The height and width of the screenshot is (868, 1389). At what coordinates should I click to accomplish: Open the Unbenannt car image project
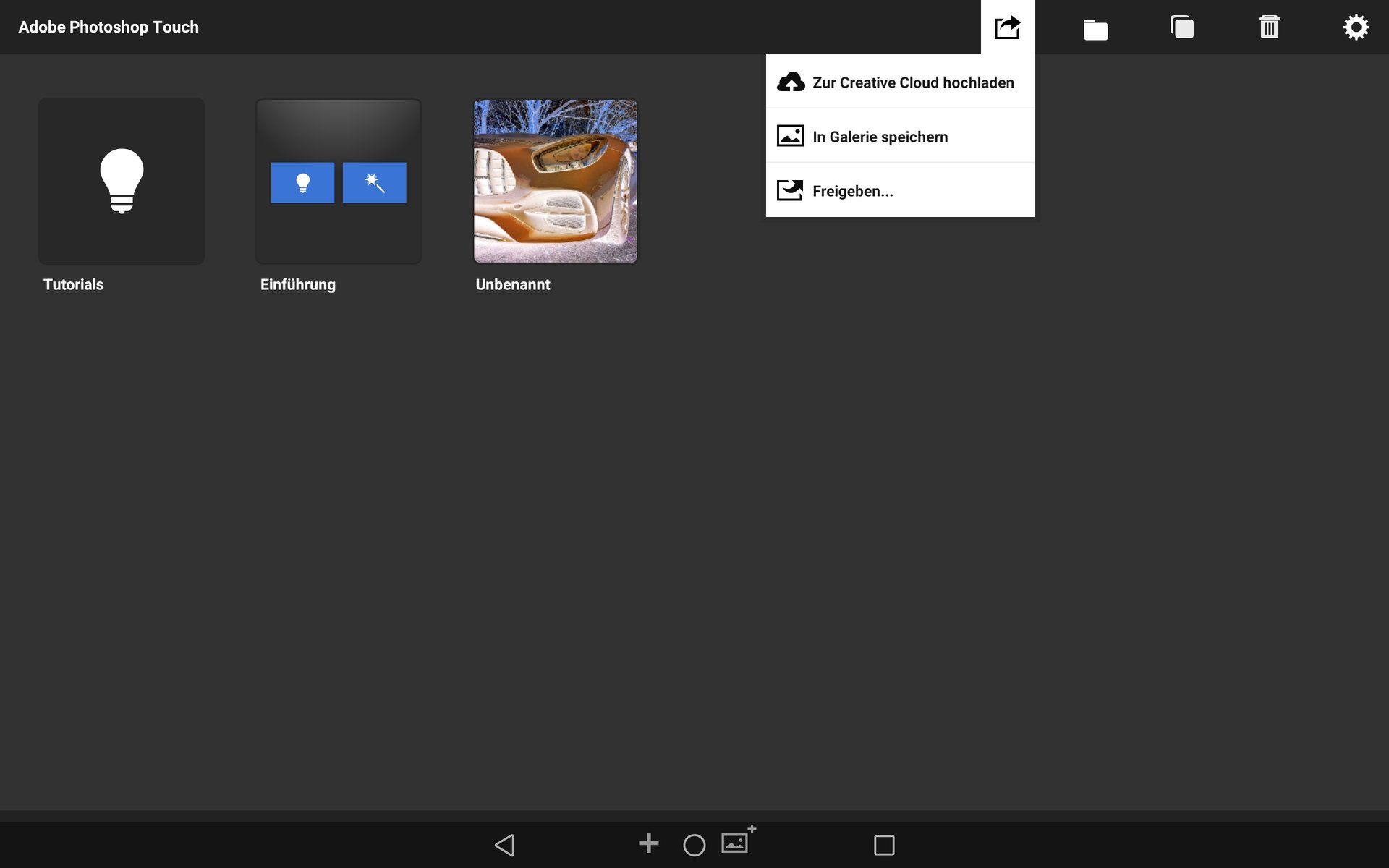pos(556,181)
